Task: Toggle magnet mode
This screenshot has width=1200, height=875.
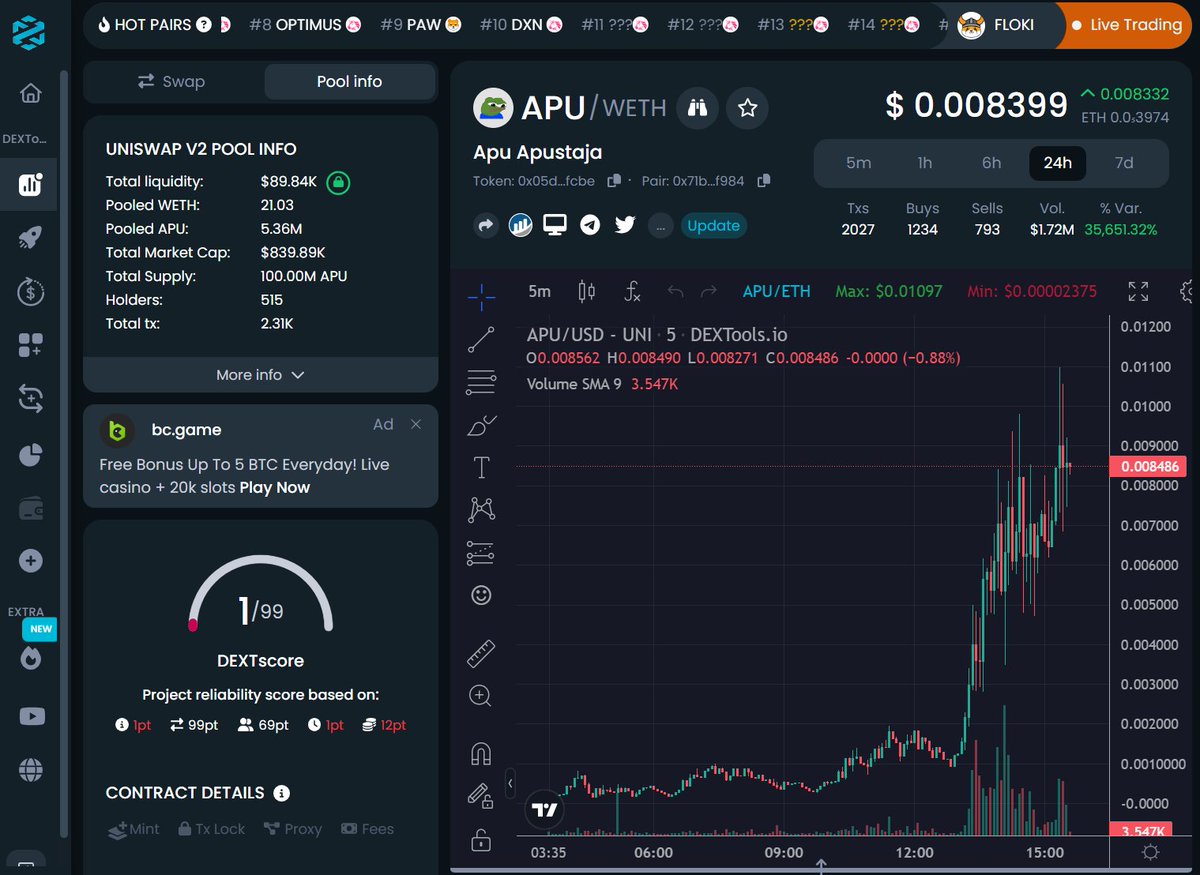Action: pos(481,753)
